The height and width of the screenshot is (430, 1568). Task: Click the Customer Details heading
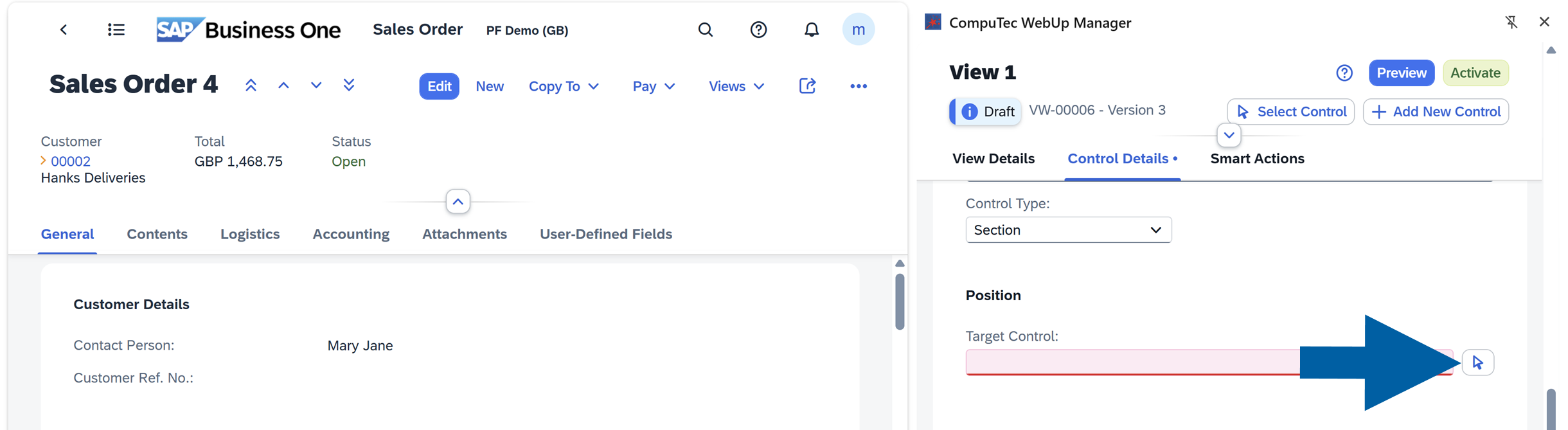click(x=131, y=305)
